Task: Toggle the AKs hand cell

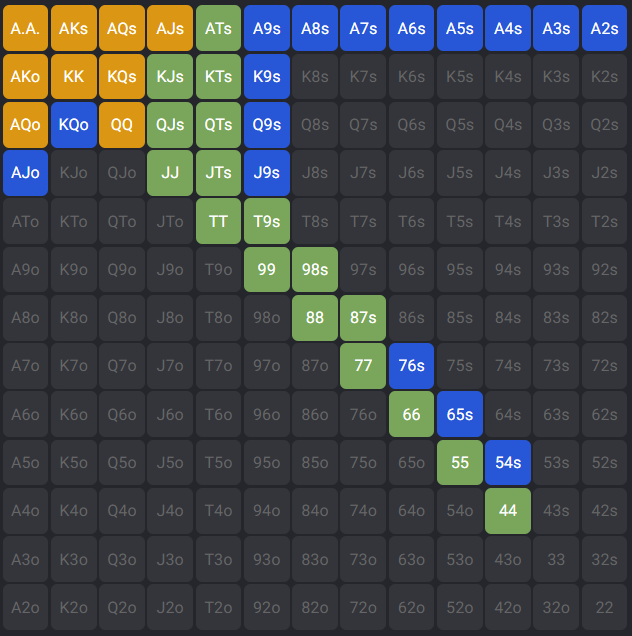Action: [x=73, y=28]
